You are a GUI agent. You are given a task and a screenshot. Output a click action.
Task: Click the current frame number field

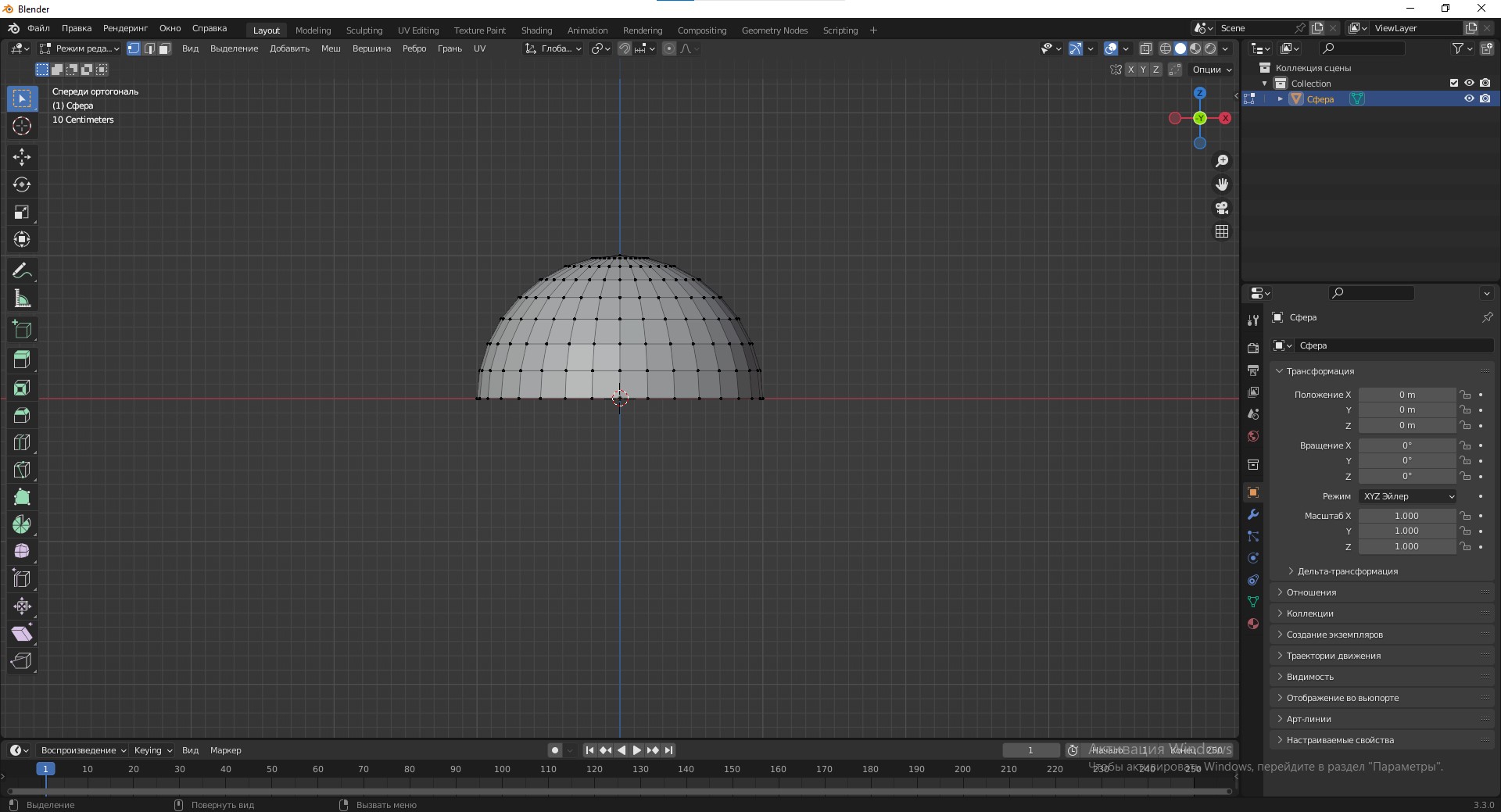[x=1031, y=750]
